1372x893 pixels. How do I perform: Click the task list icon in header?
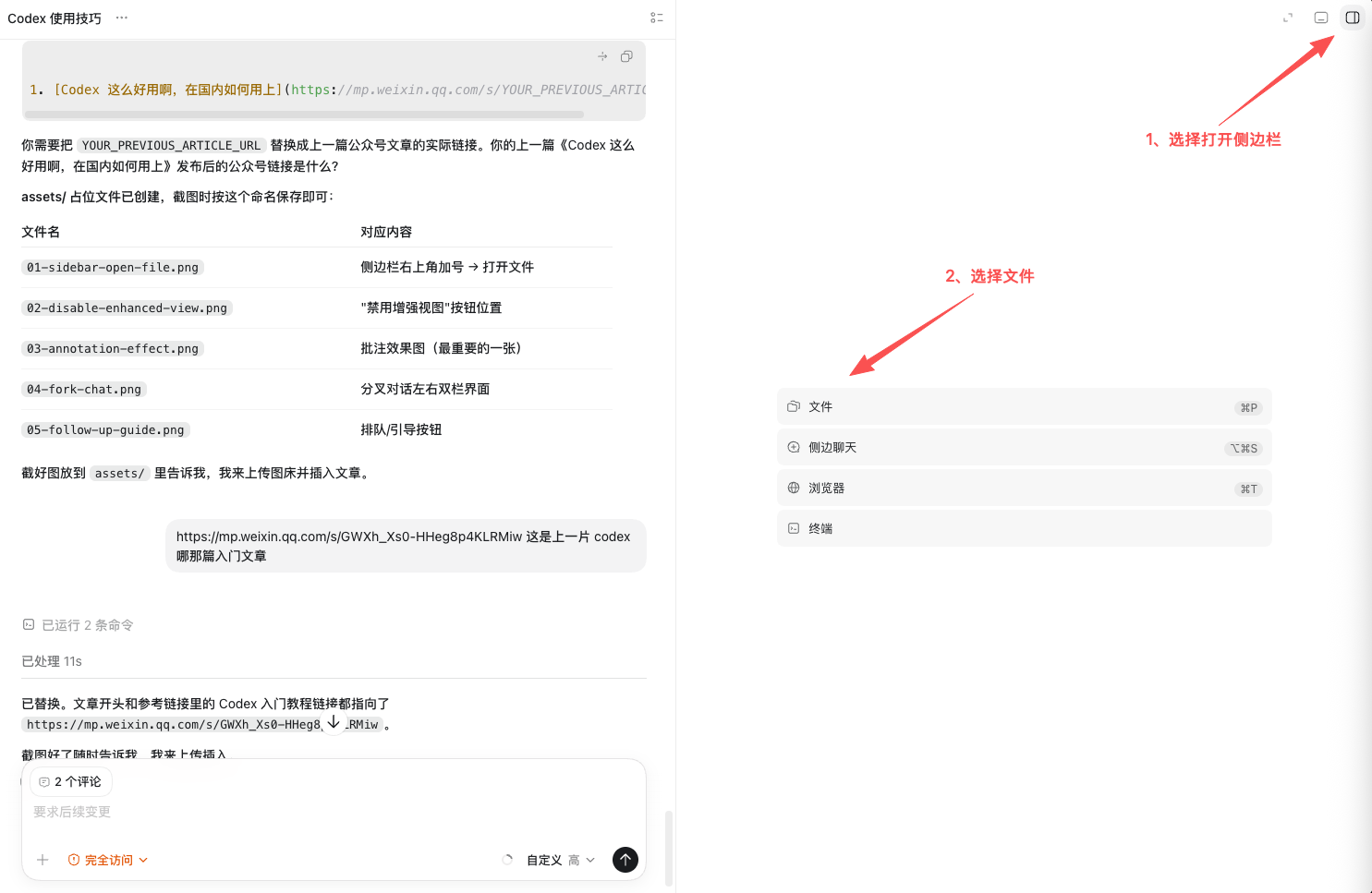pos(656,18)
